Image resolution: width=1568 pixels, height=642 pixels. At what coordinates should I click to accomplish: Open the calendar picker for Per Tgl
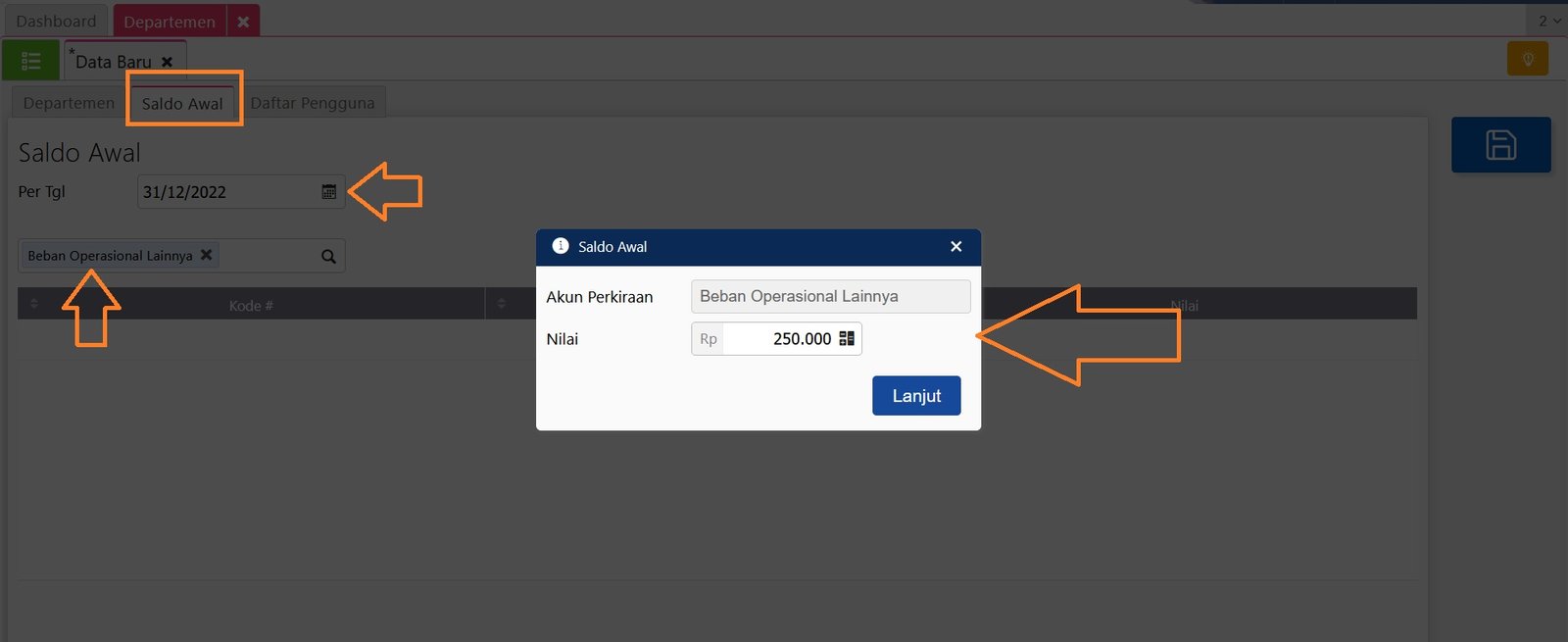click(x=329, y=192)
